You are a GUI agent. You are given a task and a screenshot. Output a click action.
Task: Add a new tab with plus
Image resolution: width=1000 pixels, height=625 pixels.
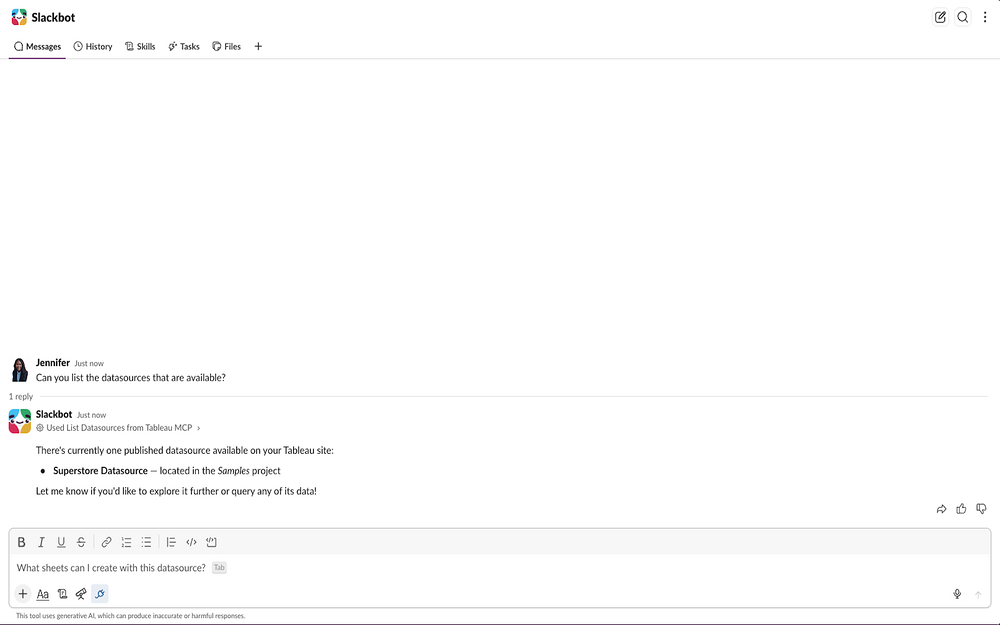258,47
